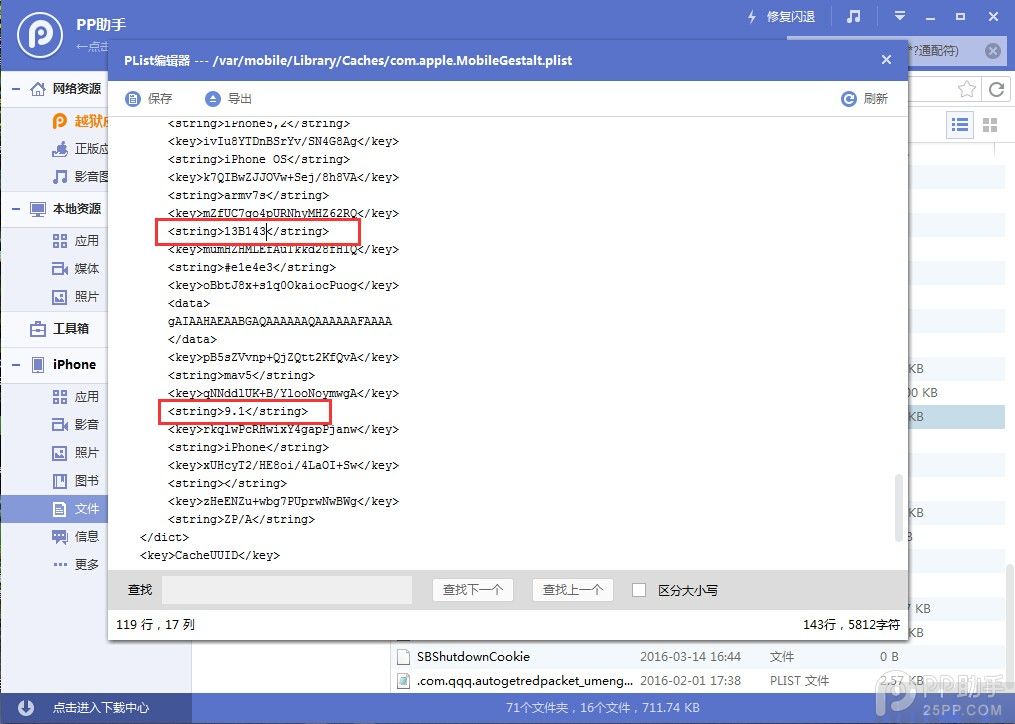Viewport: 1015px width, 724px height.
Task: Click the 查找上一个 find previous button
Action: (x=572, y=590)
